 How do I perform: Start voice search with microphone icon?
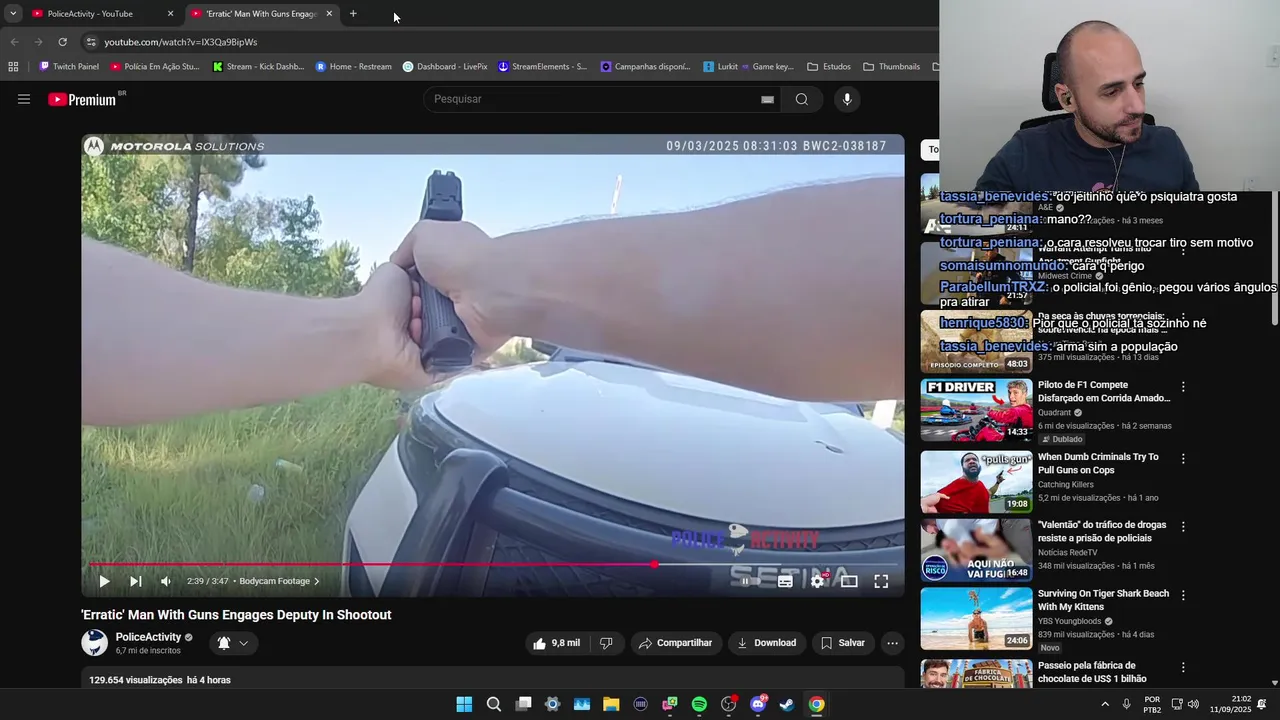coord(847,99)
